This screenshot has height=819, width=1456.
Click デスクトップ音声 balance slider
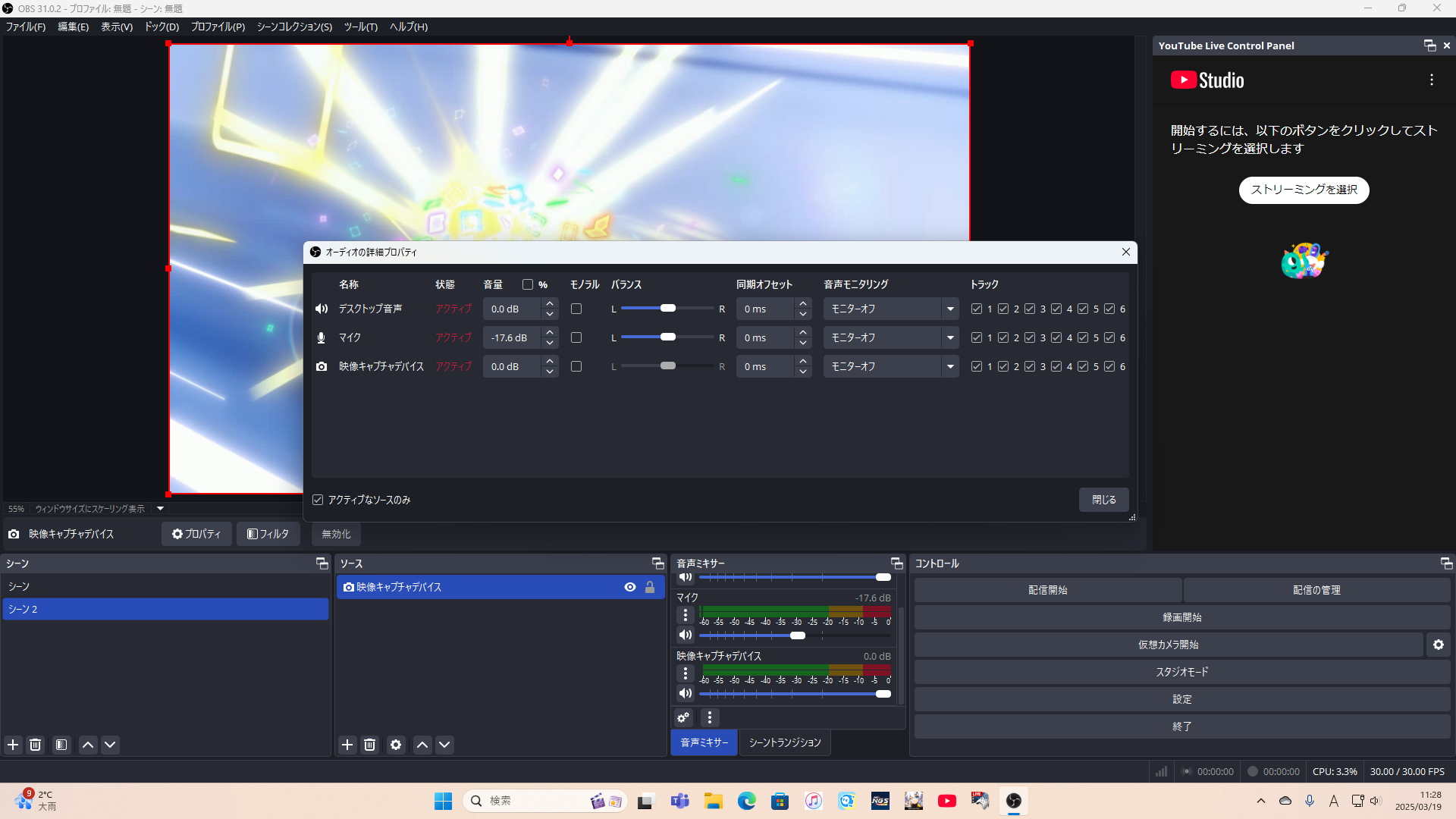pyautogui.click(x=667, y=309)
